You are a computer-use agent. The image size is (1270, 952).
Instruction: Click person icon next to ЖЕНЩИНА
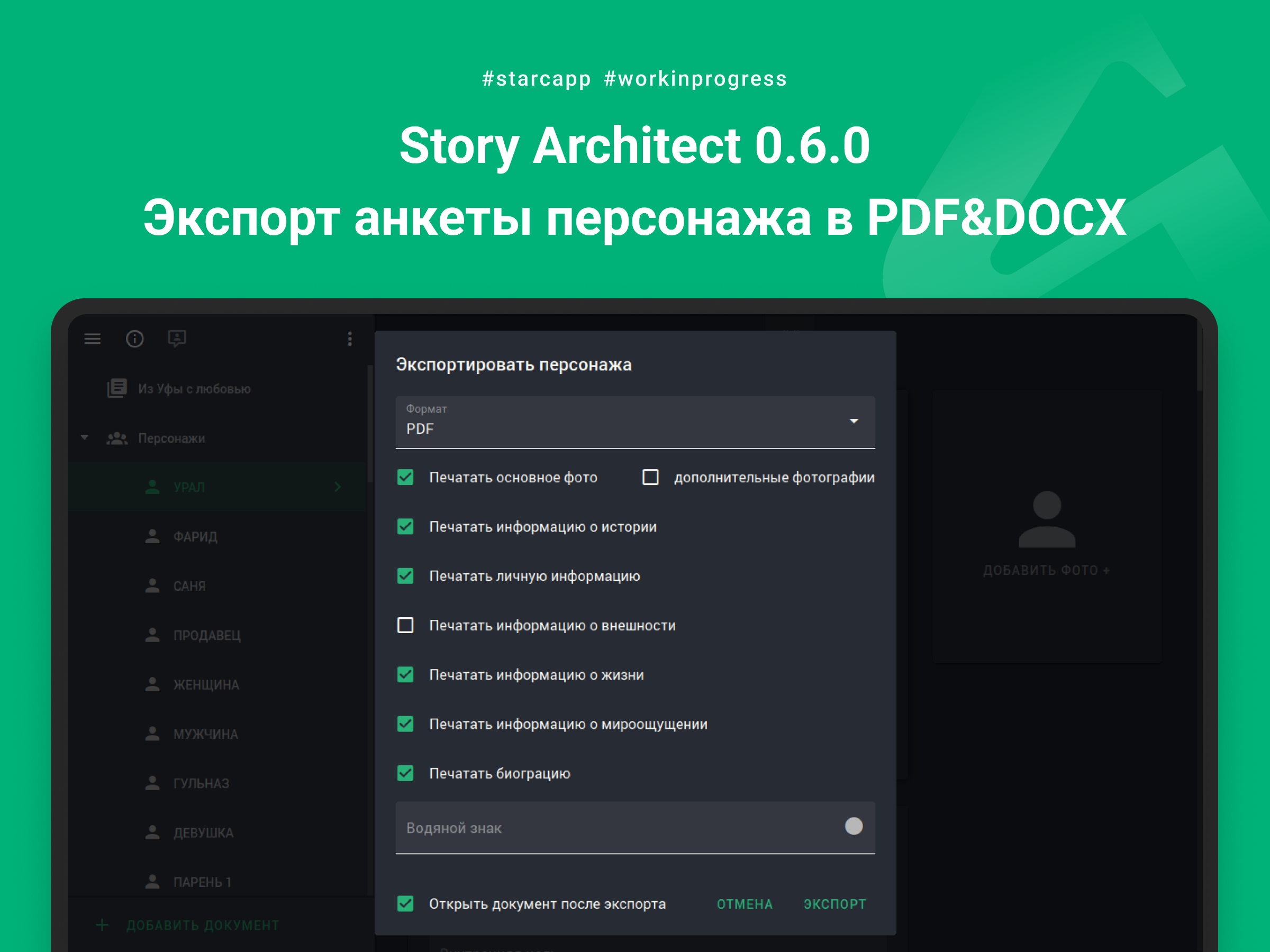[152, 684]
